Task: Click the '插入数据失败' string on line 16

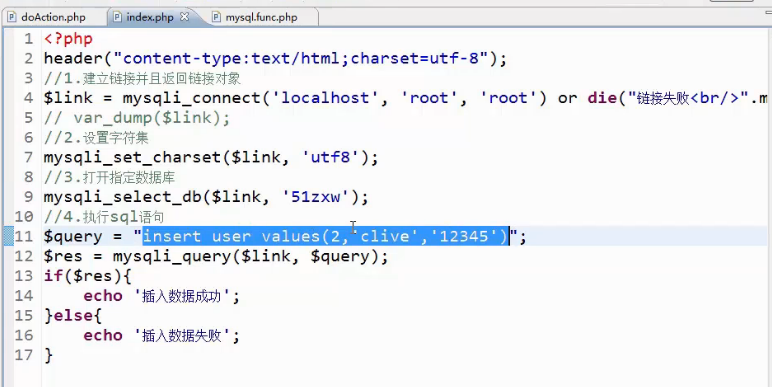Action: pos(182,335)
